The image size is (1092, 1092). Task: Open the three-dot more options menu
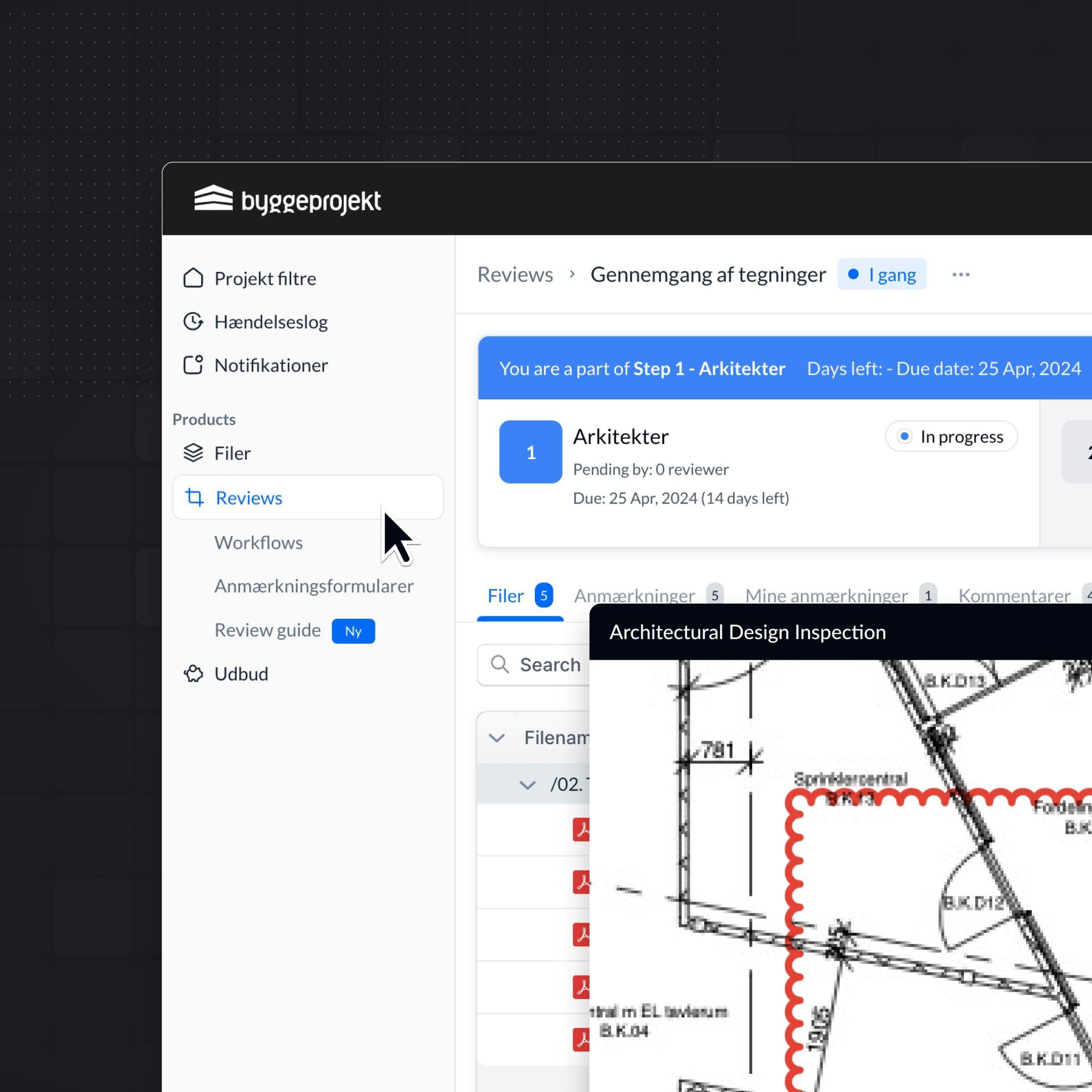961,275
